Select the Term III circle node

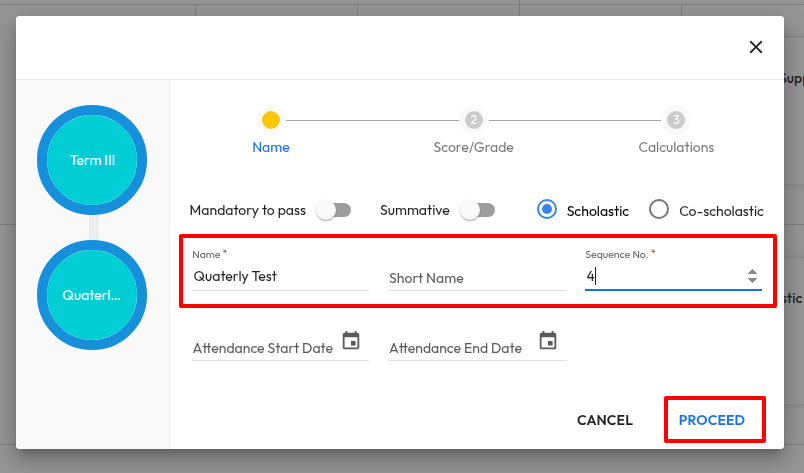92,160
